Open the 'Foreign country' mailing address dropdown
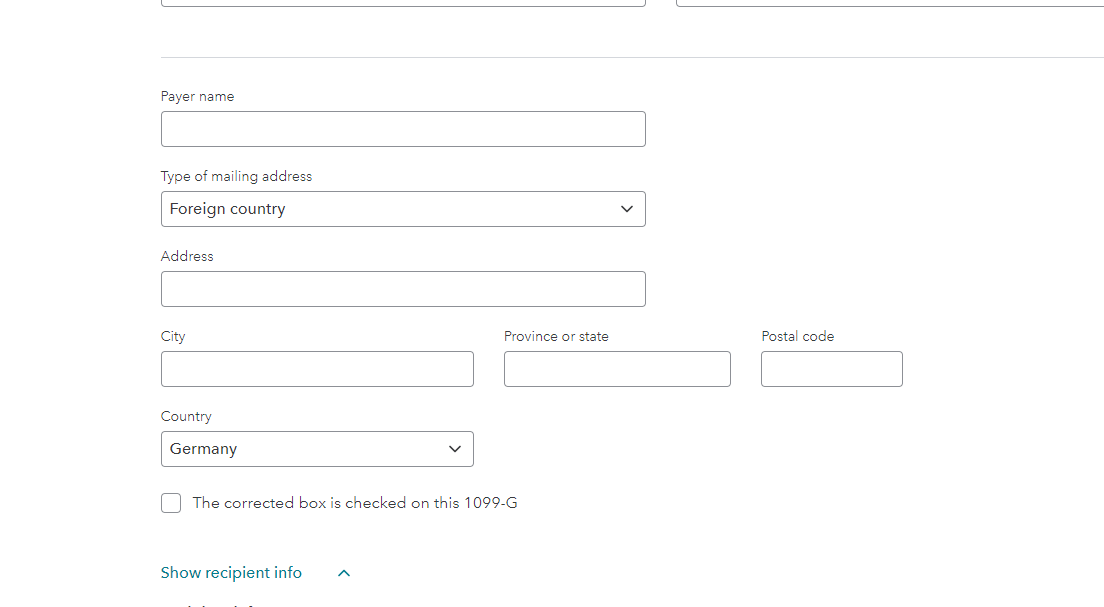Screen dimensions: 1104x607 [403, 209]
